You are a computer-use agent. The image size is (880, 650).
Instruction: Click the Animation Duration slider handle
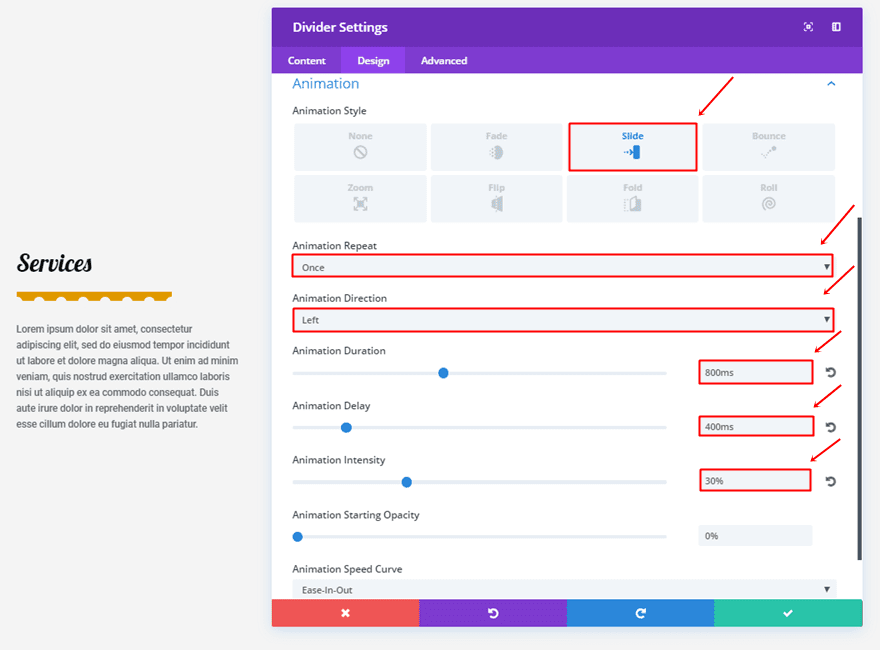[x=443, y=373]
